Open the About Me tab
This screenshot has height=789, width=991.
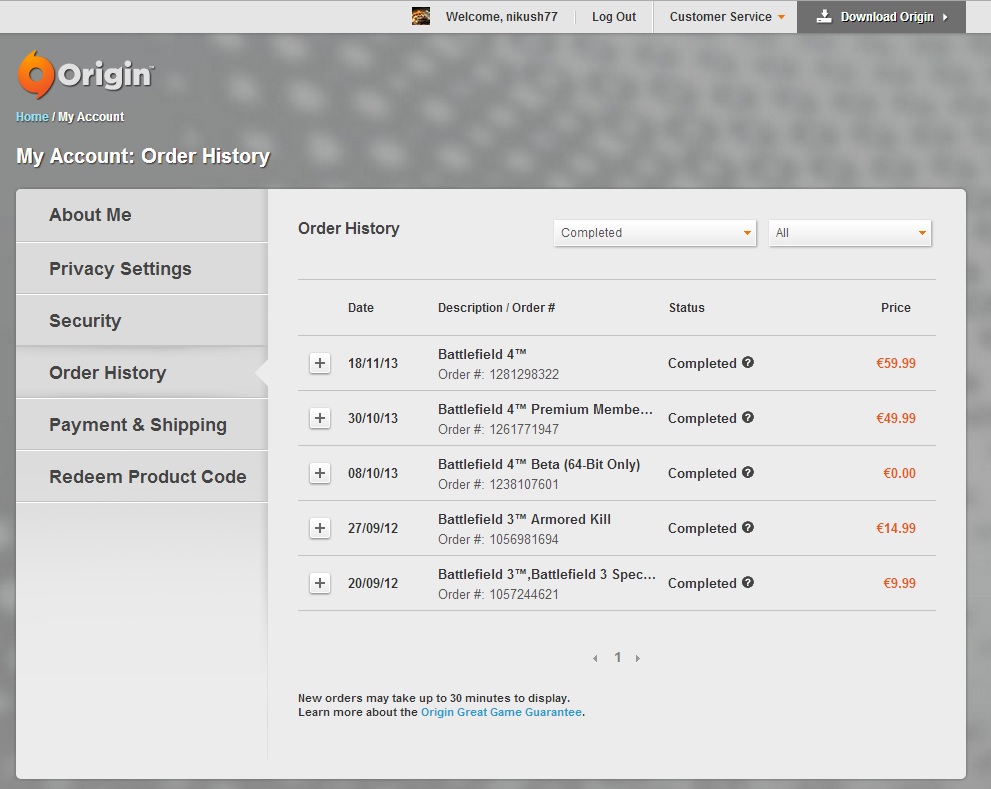142,215
